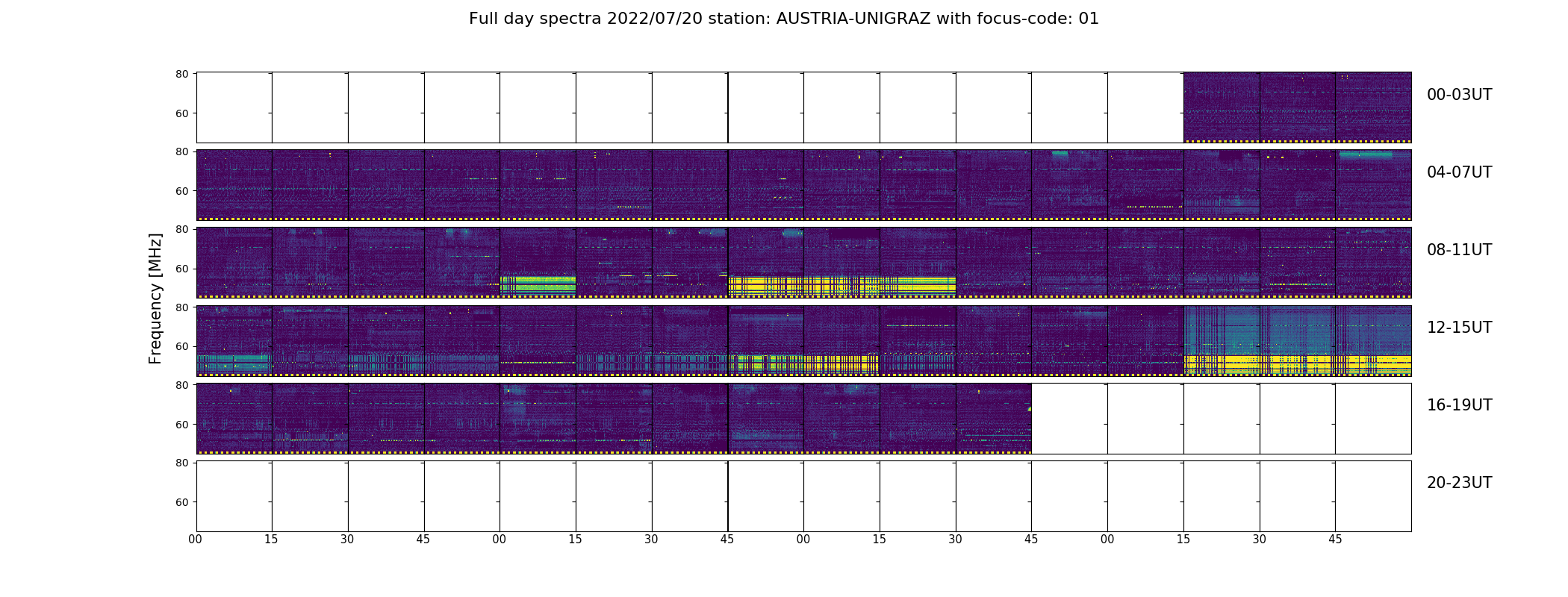
Task: Click the 60 tick of the 00-03UT row
Action: [181, 113]
